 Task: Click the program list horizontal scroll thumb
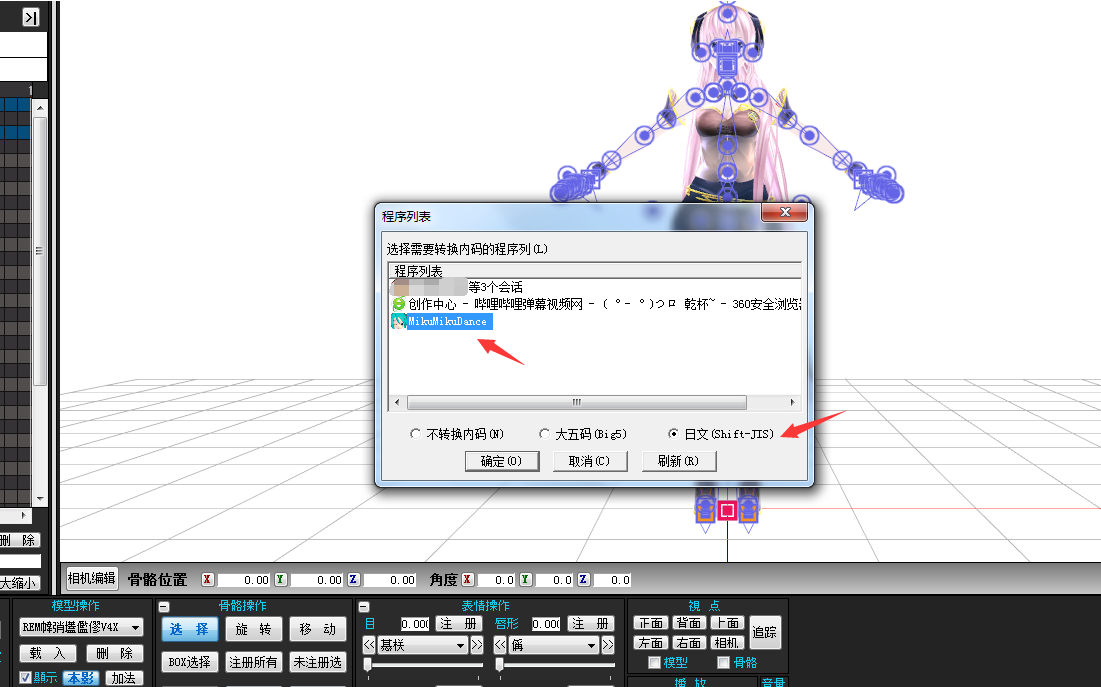(x=576, y=403)
